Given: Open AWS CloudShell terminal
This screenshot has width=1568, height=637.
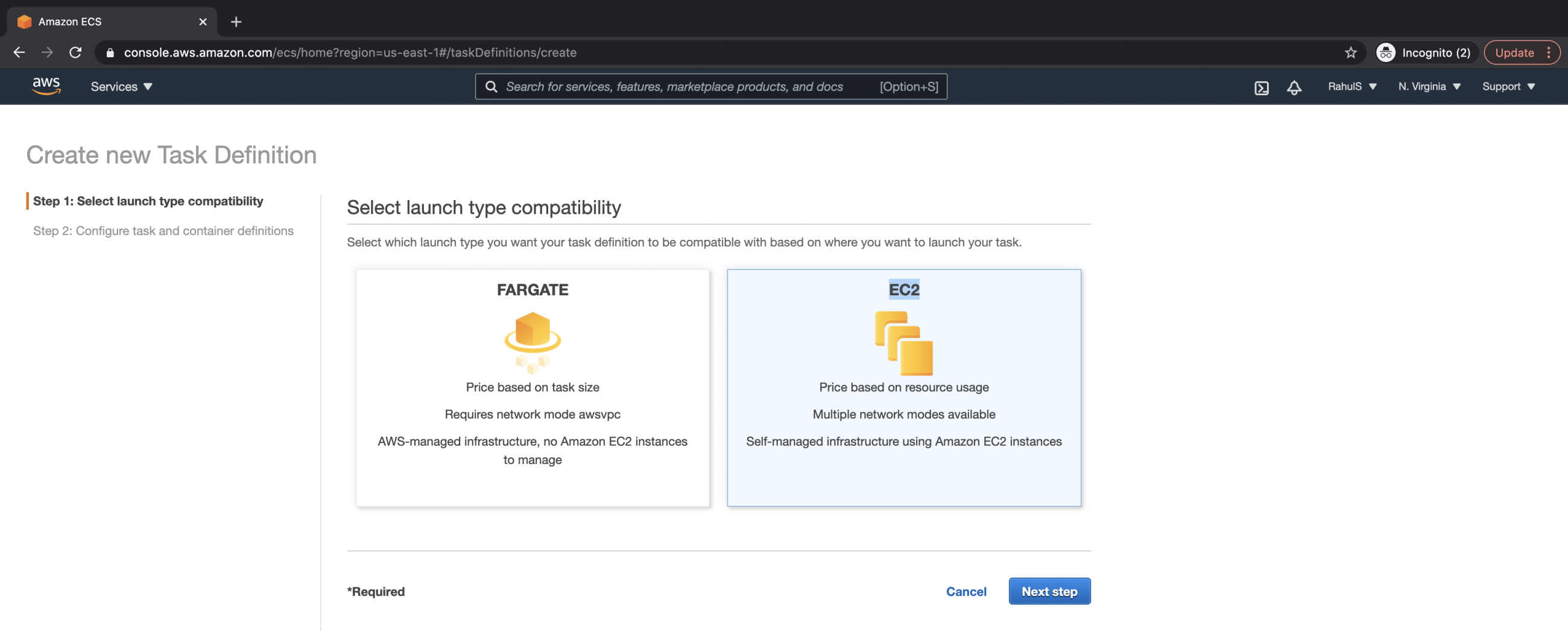Looking at the screenshot, I should (x=1261, y=87).
